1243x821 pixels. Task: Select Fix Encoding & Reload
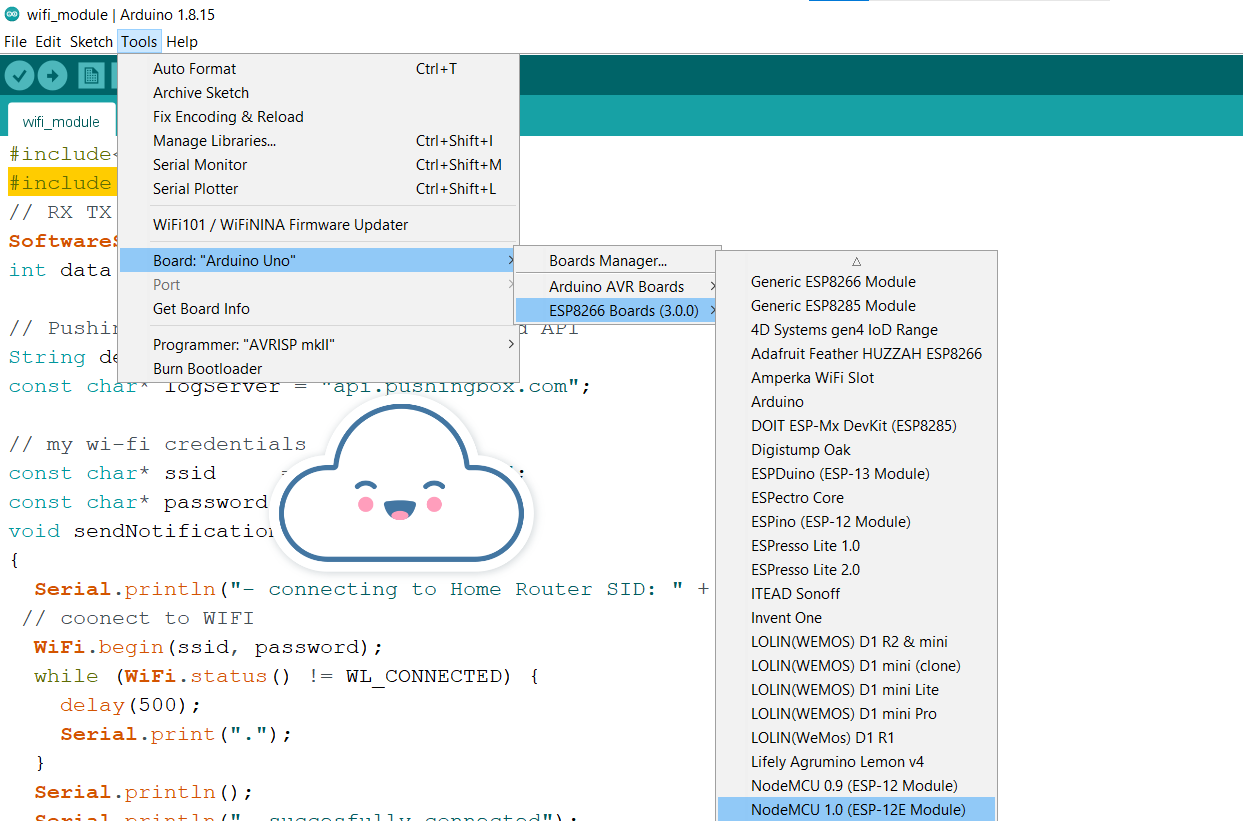click(x=318, y=117)
